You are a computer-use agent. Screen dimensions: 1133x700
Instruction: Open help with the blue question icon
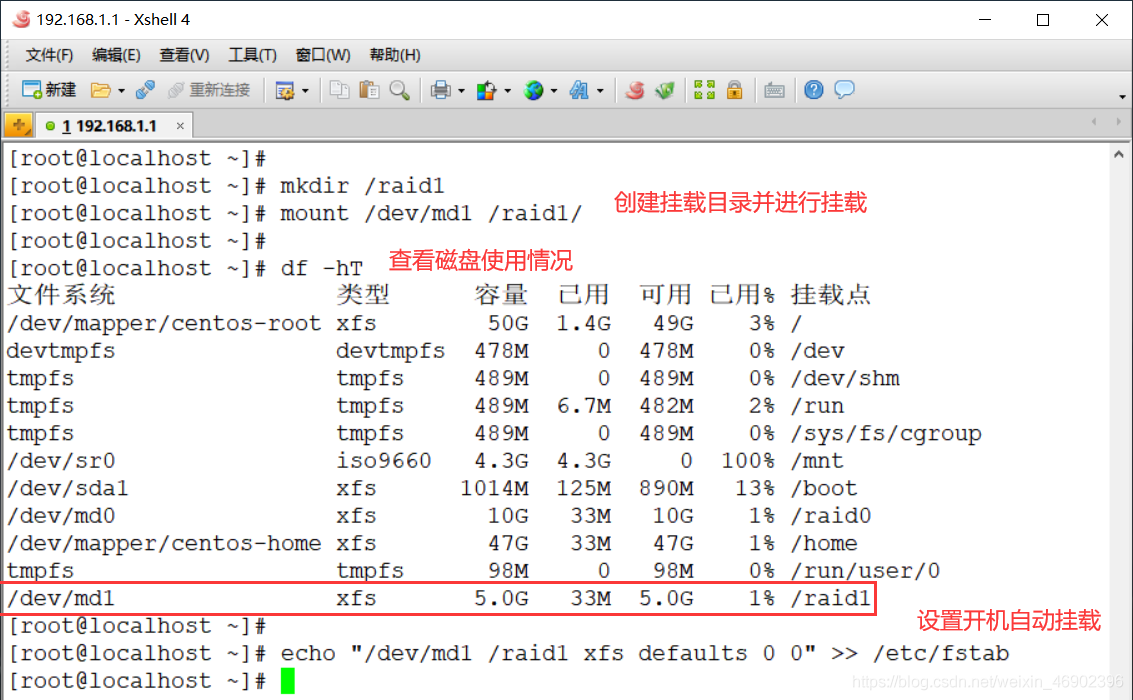[814, 90]
